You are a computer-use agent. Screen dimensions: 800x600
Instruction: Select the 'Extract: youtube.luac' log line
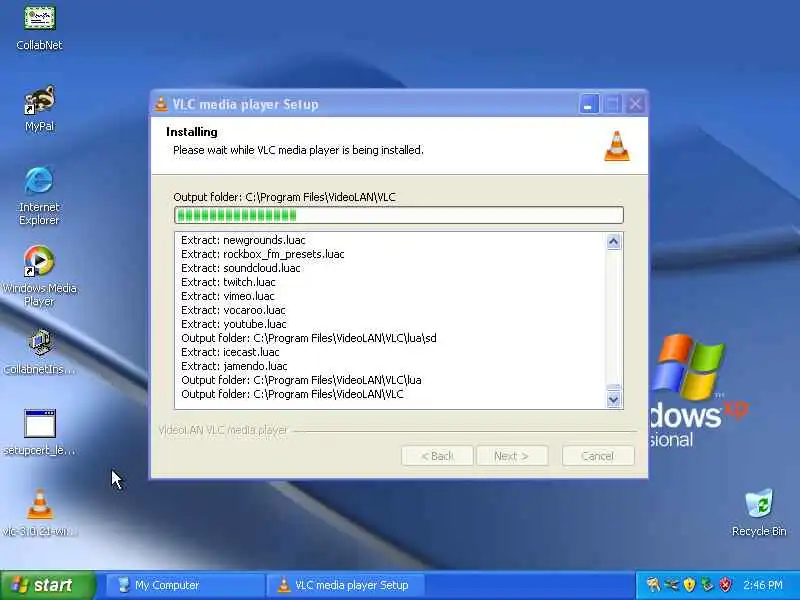(x=234, y=324)
